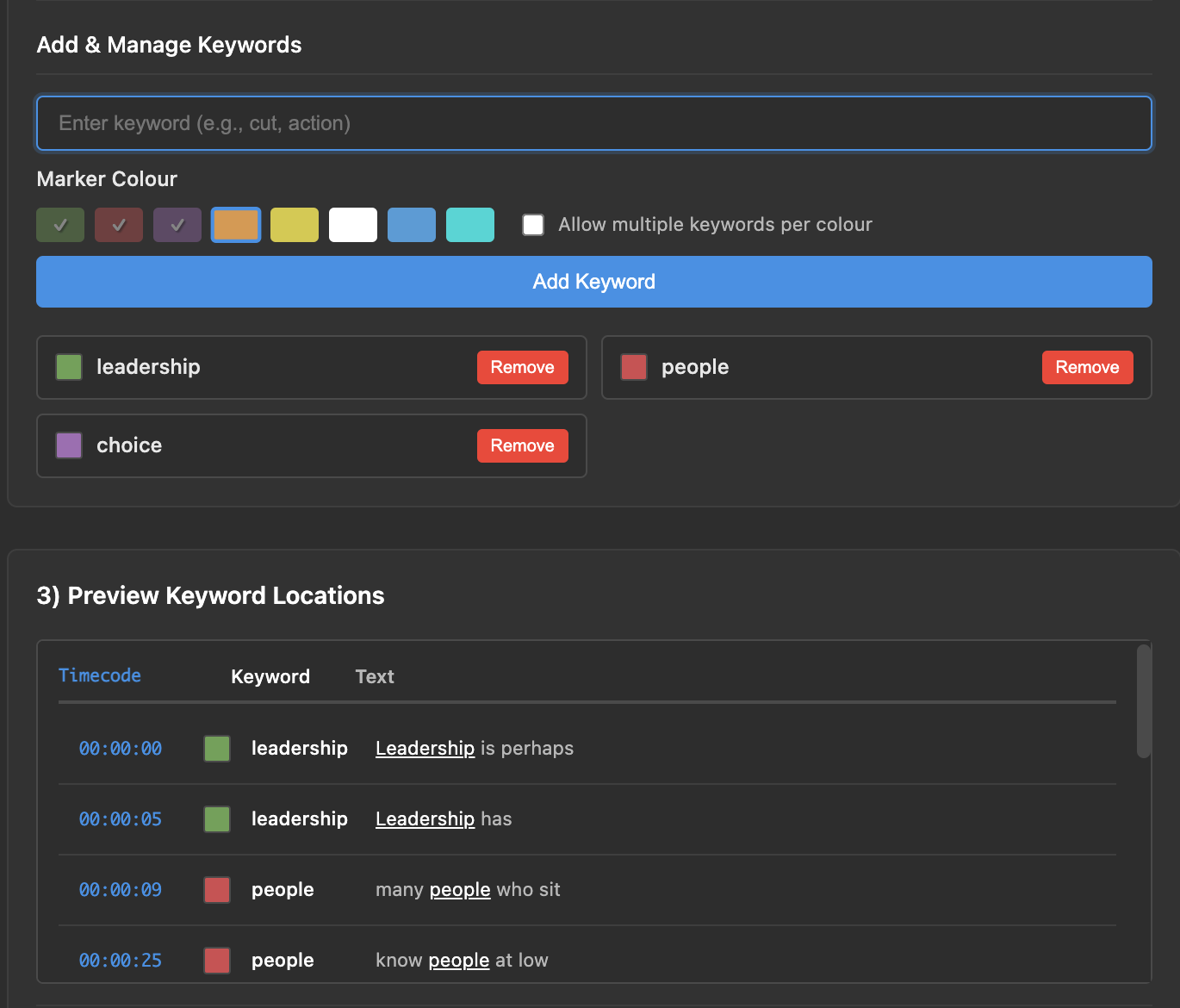Pick the yellow marker colour swatch
This screenshot has width=1180, height=1008.
pyautogui.click(x=295, y=225)
